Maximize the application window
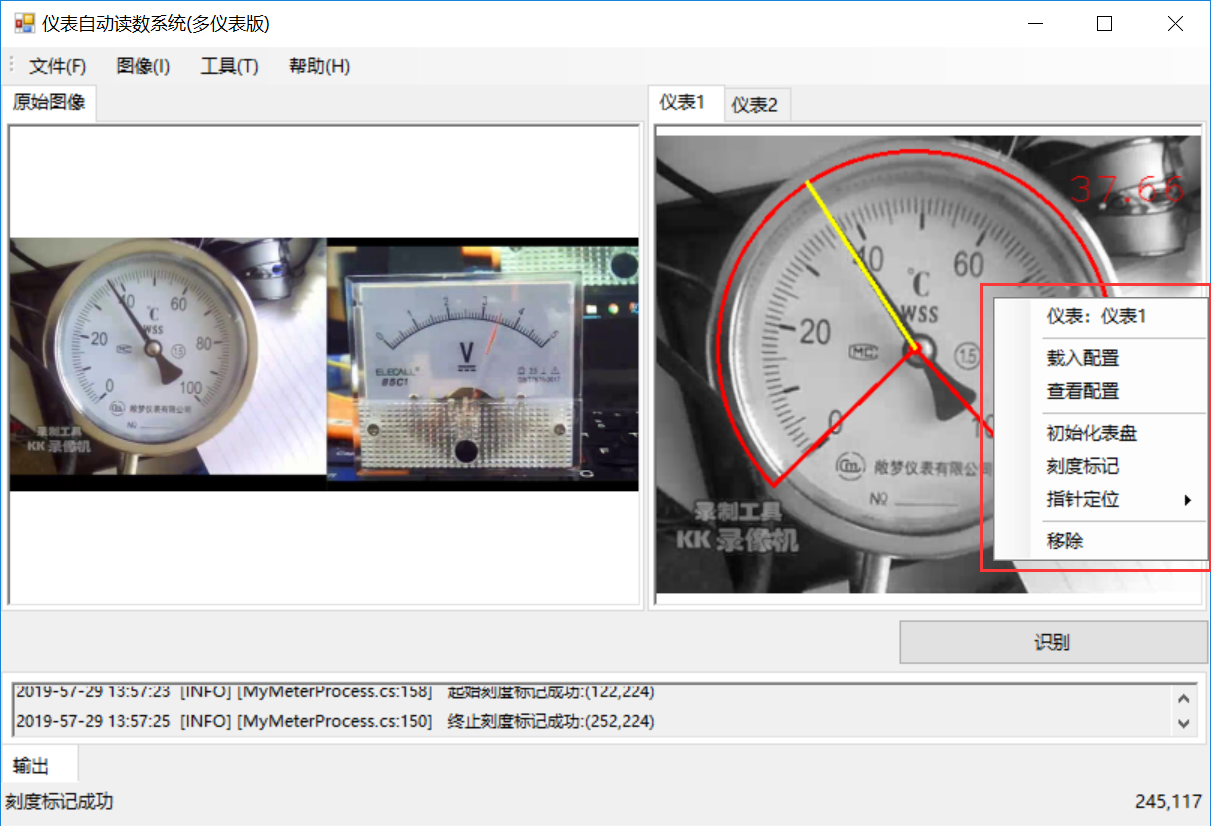The image size is (1211, 826). pyautogui.click(x=1104, y=24)
